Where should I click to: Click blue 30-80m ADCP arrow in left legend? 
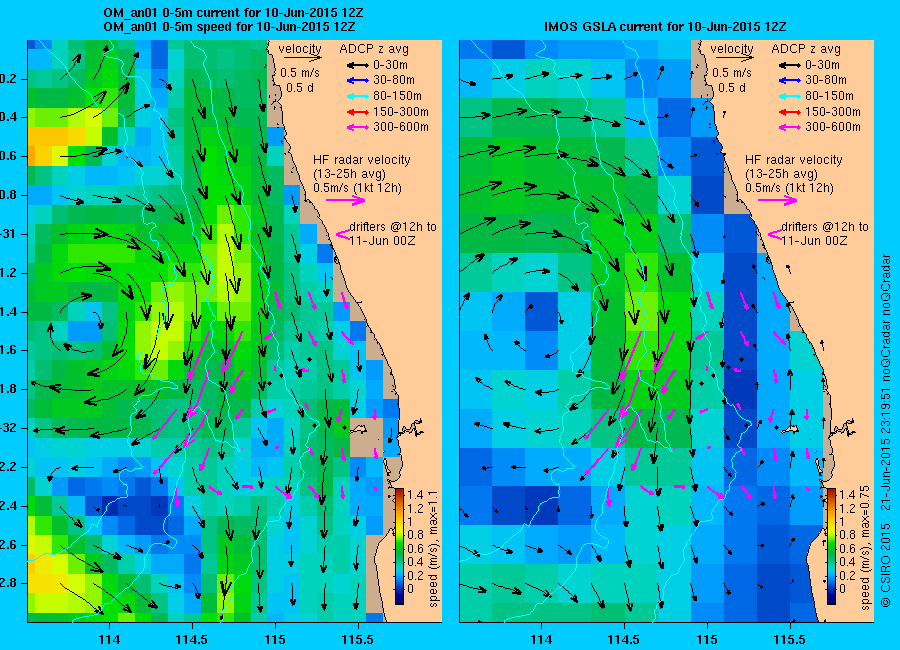358,80
